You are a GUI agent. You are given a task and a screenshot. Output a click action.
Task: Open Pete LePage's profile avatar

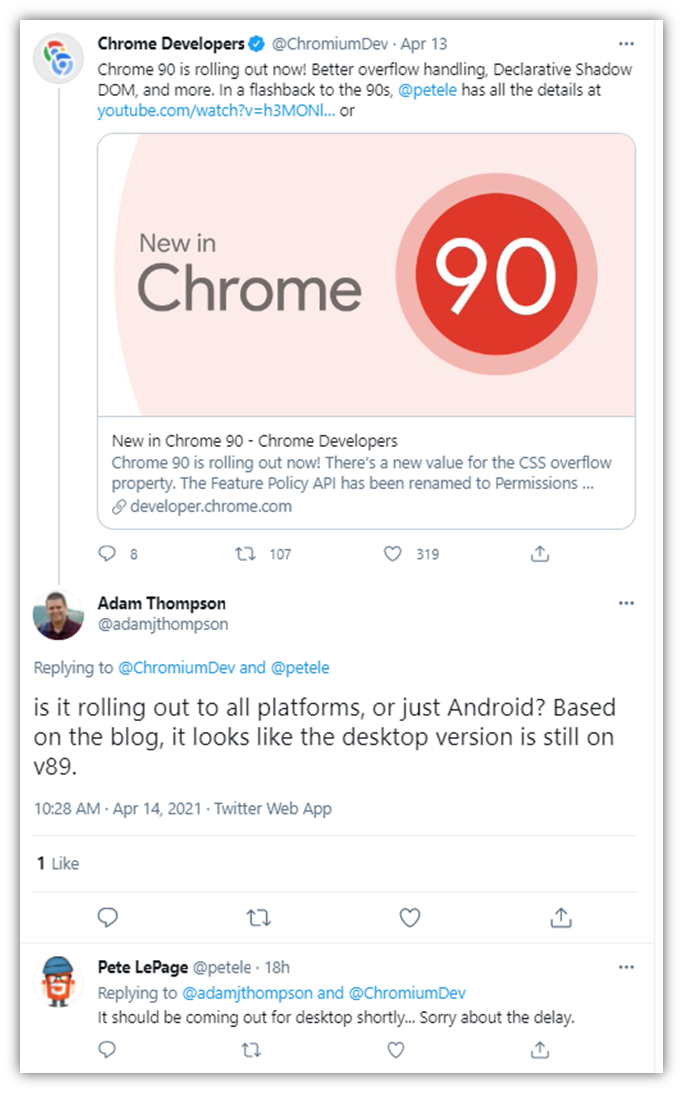(x=60, y=980)
